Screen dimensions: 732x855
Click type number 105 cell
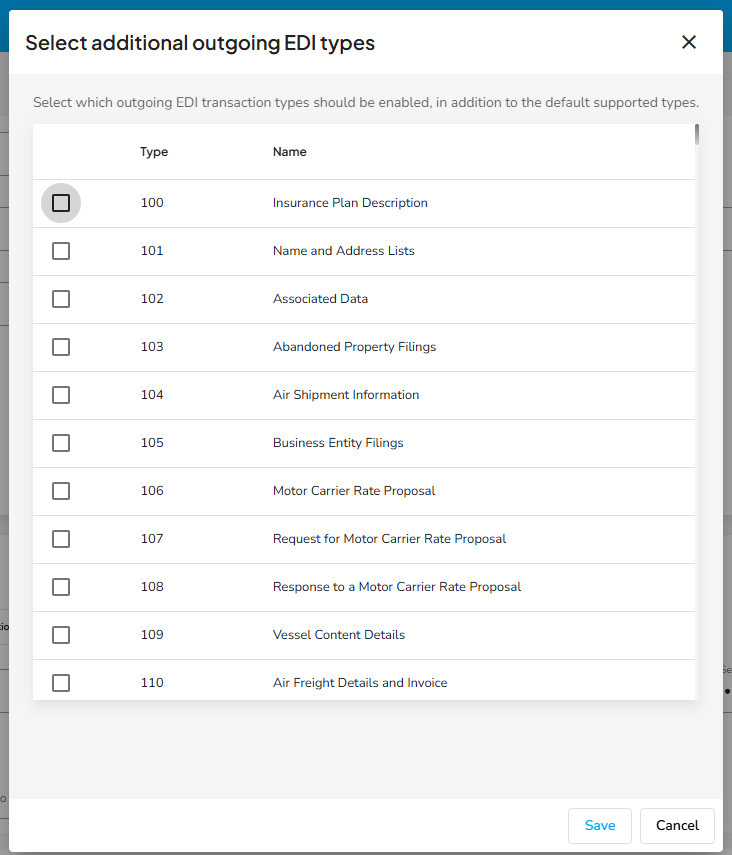pos(152,443)
